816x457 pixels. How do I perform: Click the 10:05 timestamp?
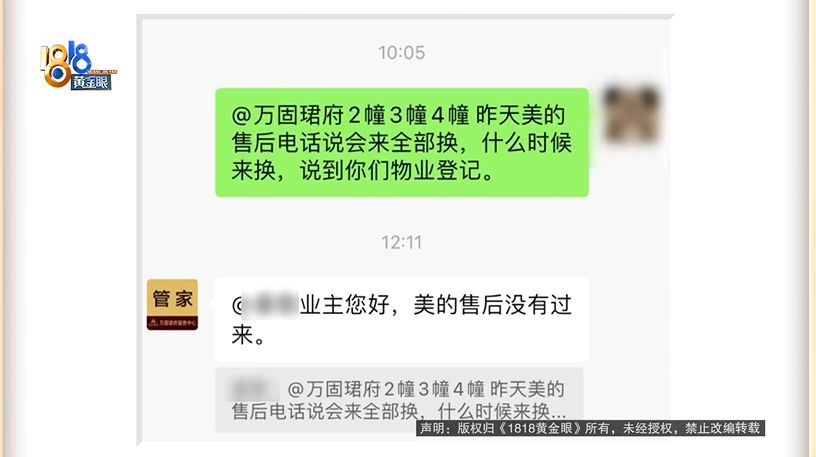click(x=401, y=53)
